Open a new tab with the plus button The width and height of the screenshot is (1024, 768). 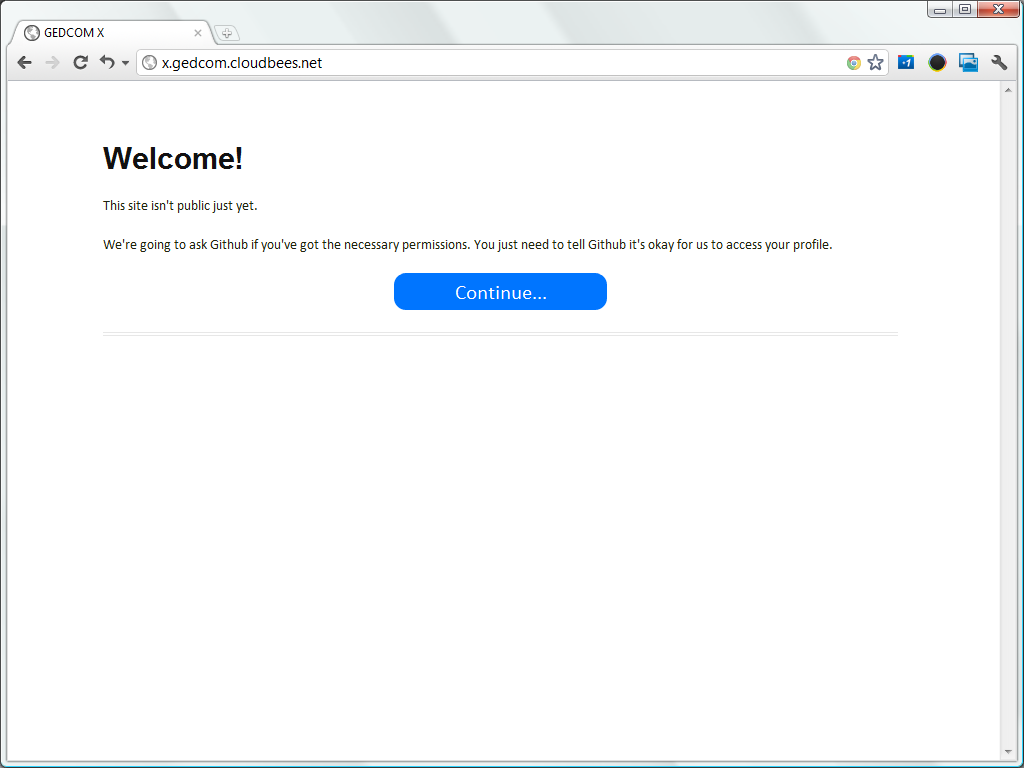[x=227, y=33]
